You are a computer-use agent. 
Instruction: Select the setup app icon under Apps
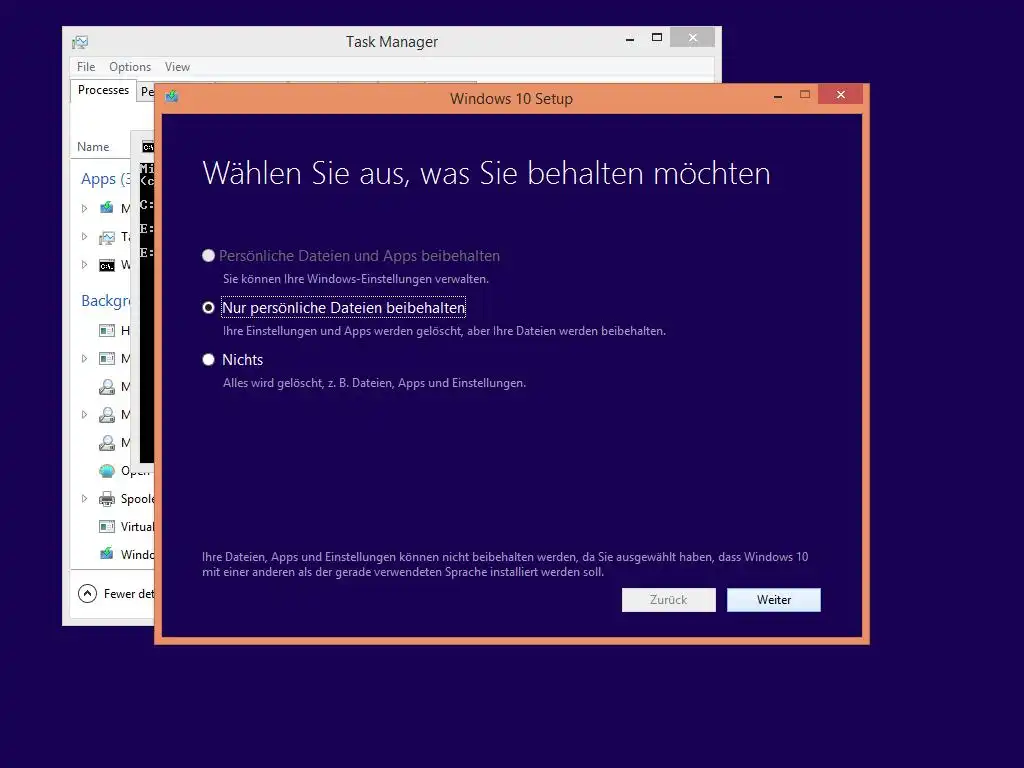[106, 208]
